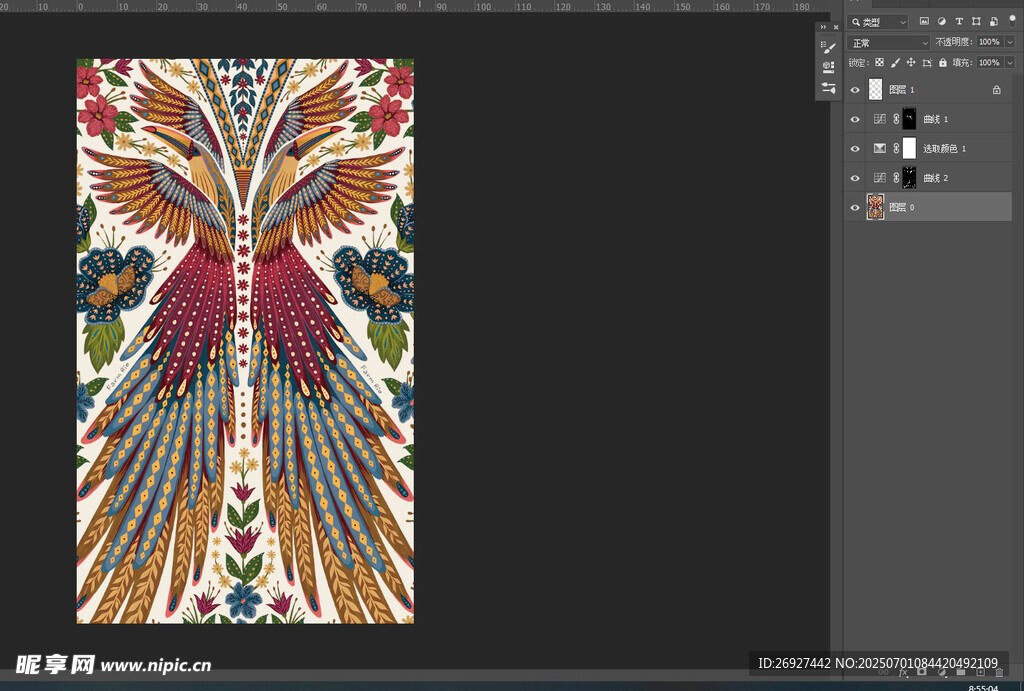
Task: Filter layers by shape type
Action: click(x=976, y=21)
